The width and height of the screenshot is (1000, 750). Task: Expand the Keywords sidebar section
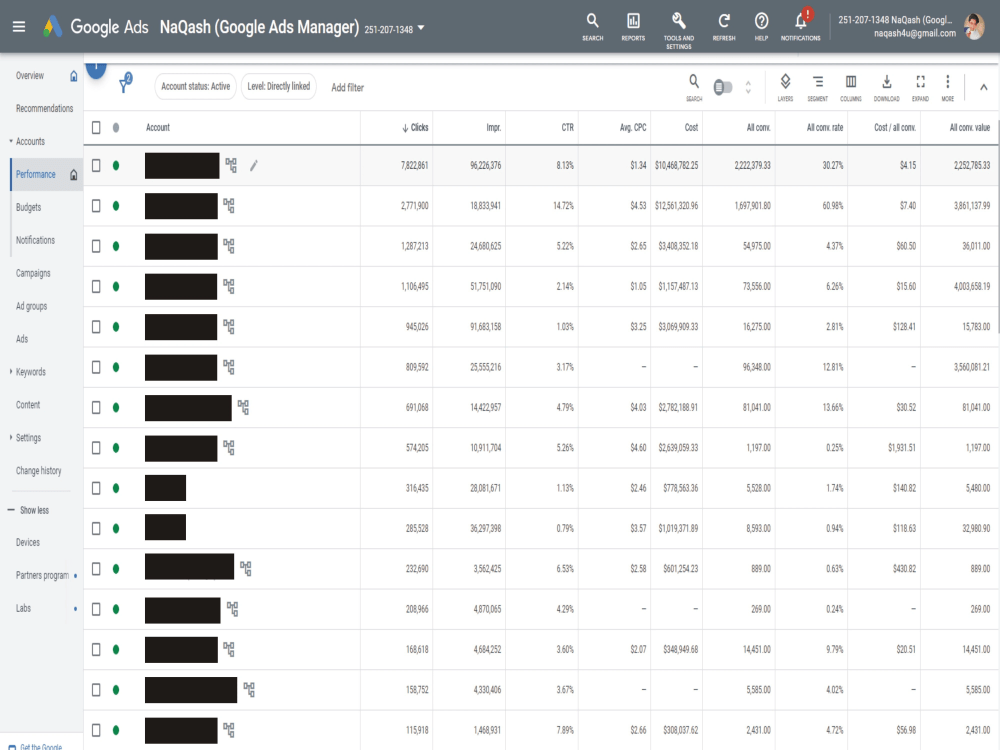(11, 371)
